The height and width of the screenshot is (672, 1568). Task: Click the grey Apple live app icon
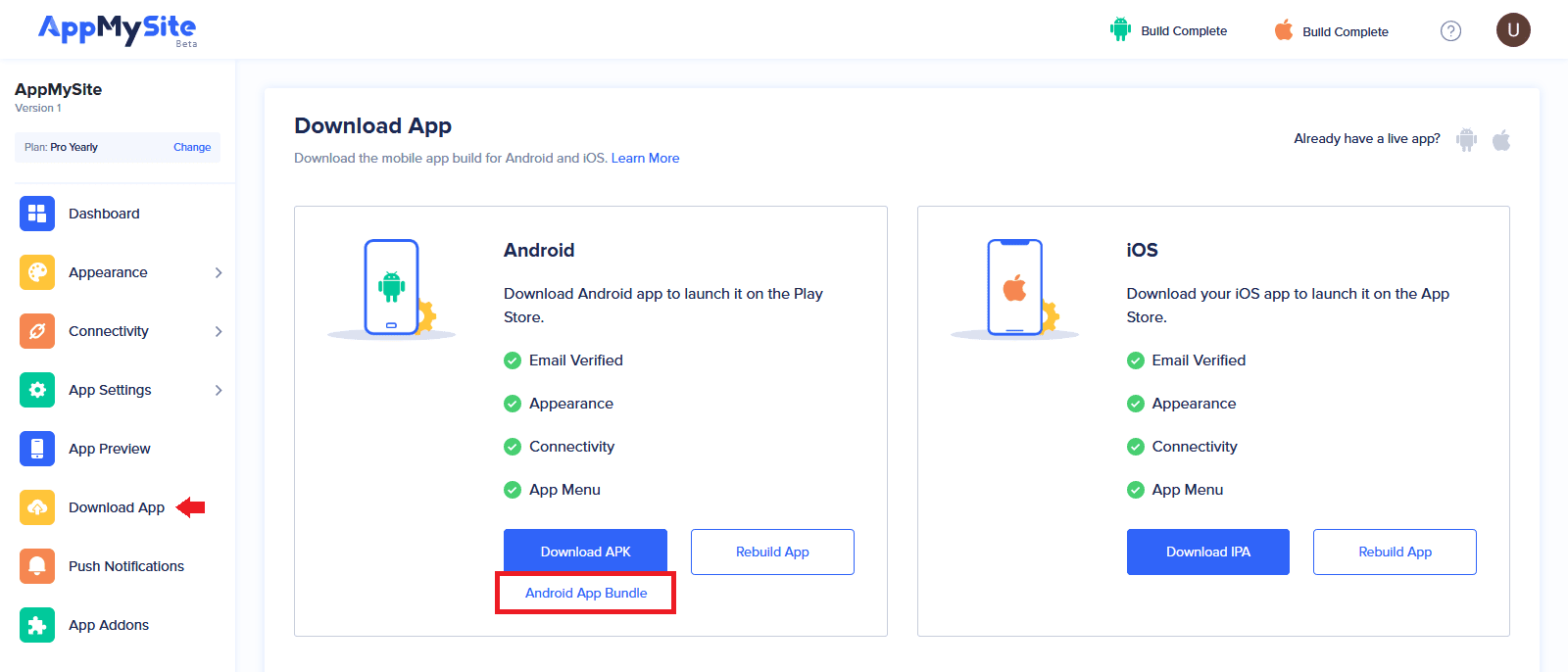click(1501, 139)
